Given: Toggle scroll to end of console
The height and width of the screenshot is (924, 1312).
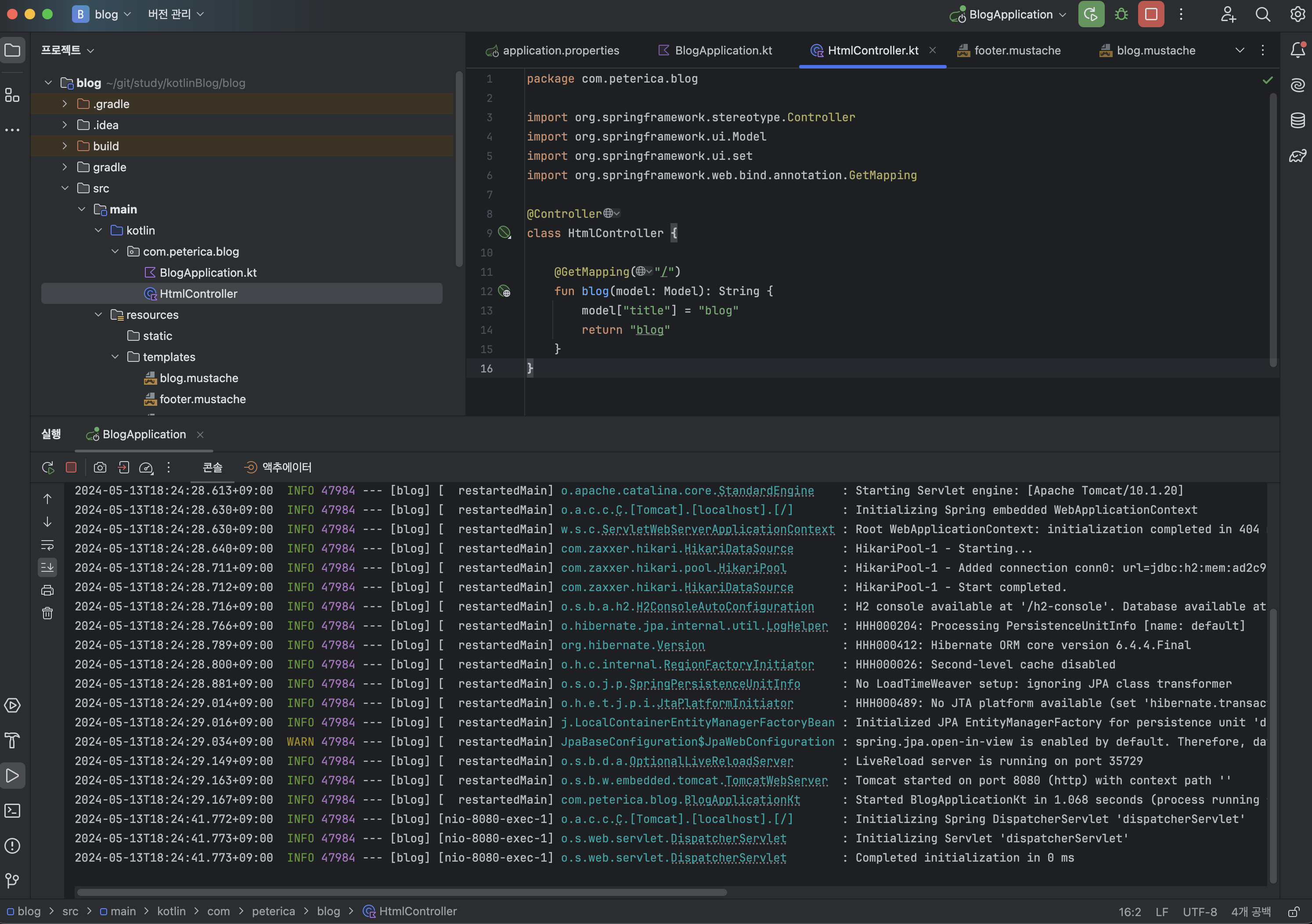Looking at the screenshot, I should pyautogui.click(x=47, y=567).
